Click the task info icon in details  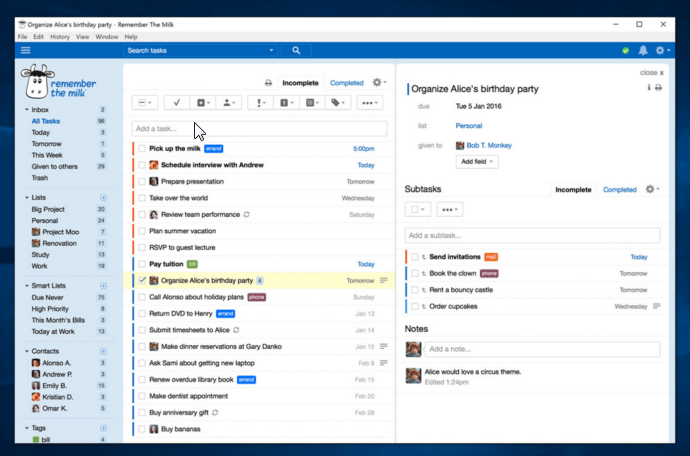(x=649, y=88)
